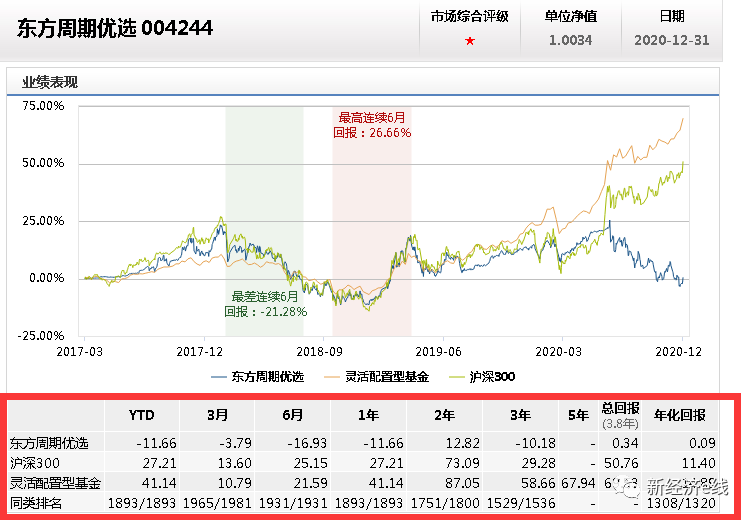Click the 灵活配置型基金 6月 value 21.59
The image size is (753, 520).
click(x=311, y=483)
